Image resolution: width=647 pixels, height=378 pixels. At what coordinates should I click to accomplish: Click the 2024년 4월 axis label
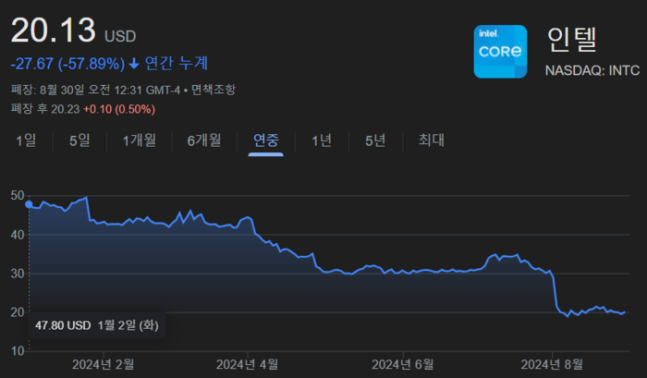(247, 365)
